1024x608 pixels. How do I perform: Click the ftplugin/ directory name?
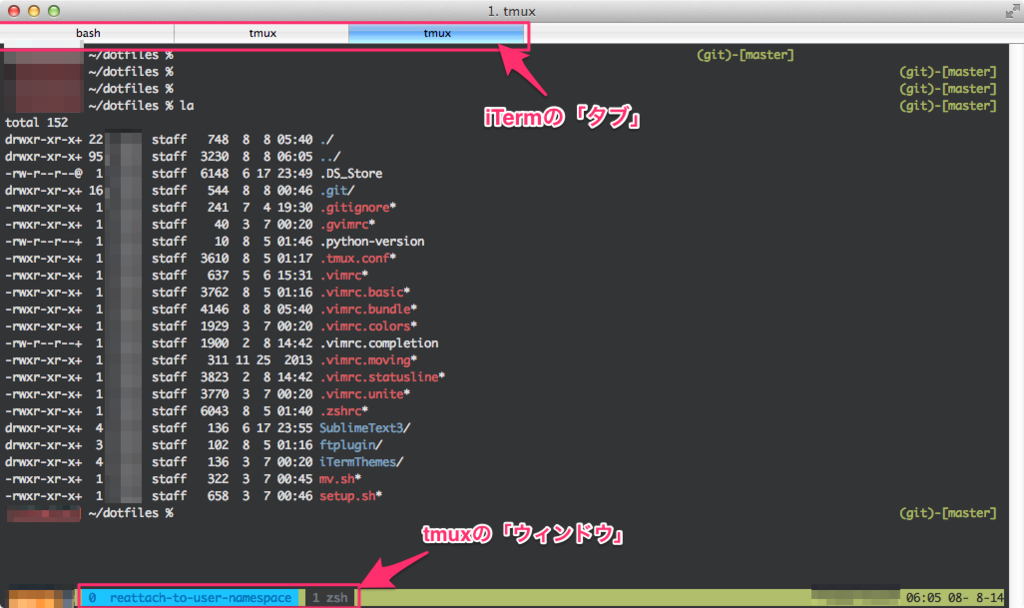[351, 445]
